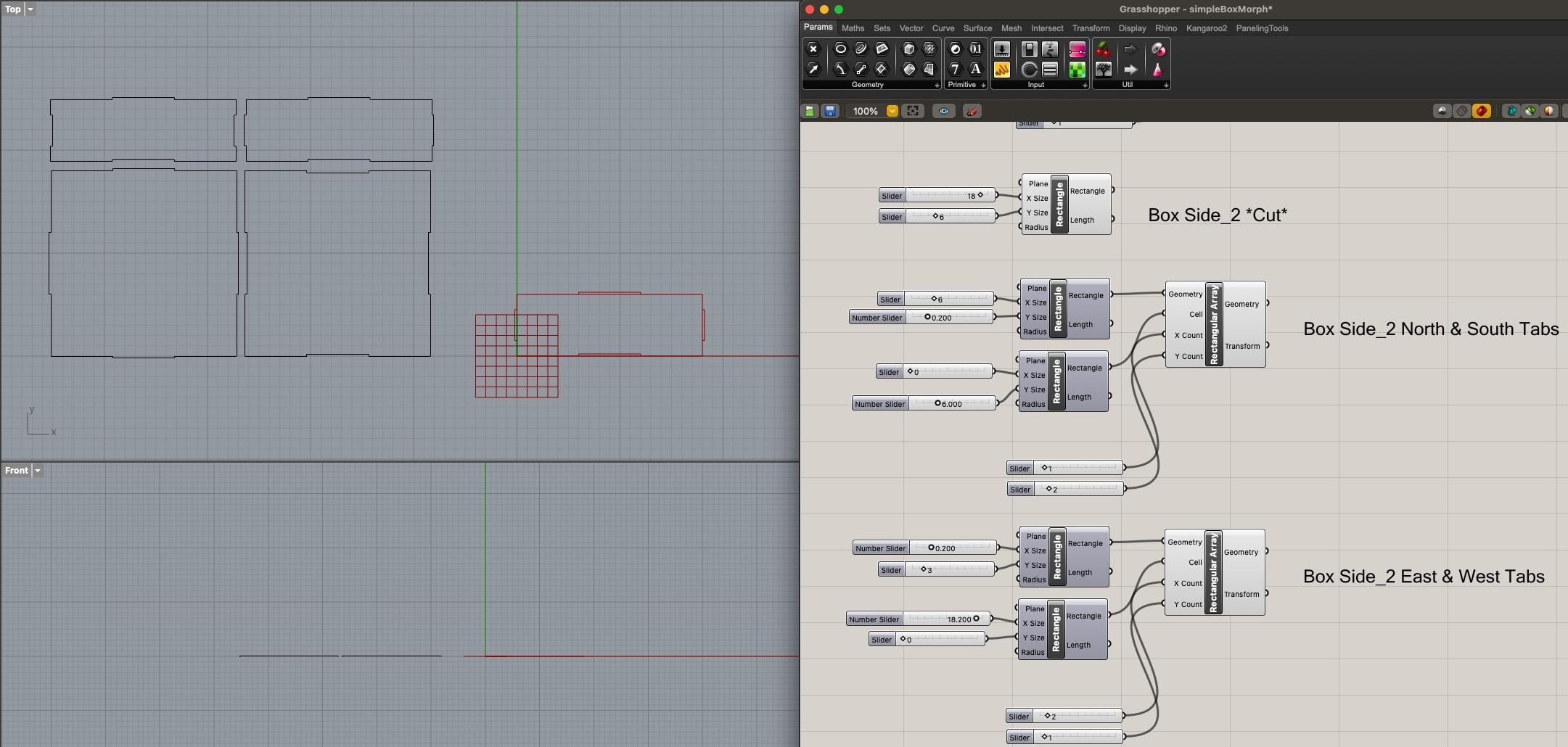
Task: Add a yellow Panel input component
Action: click(1002, 70)
